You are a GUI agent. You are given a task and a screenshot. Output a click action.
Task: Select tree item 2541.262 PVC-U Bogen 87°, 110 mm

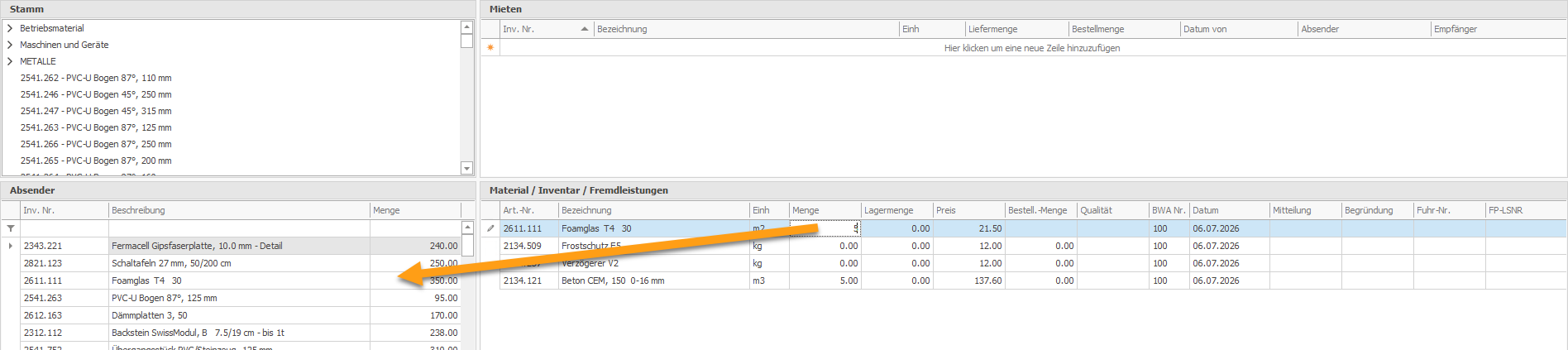[96, 78]
